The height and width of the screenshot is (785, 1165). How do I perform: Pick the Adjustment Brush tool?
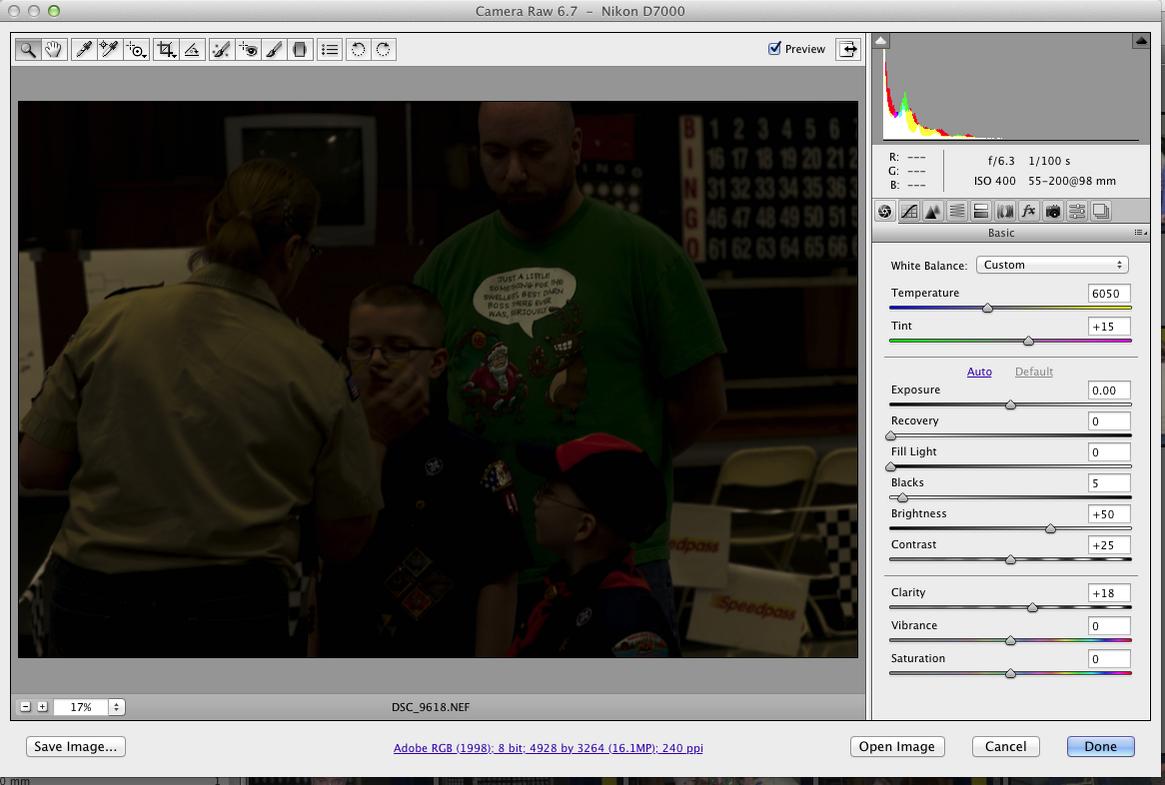tap(274, 49)
